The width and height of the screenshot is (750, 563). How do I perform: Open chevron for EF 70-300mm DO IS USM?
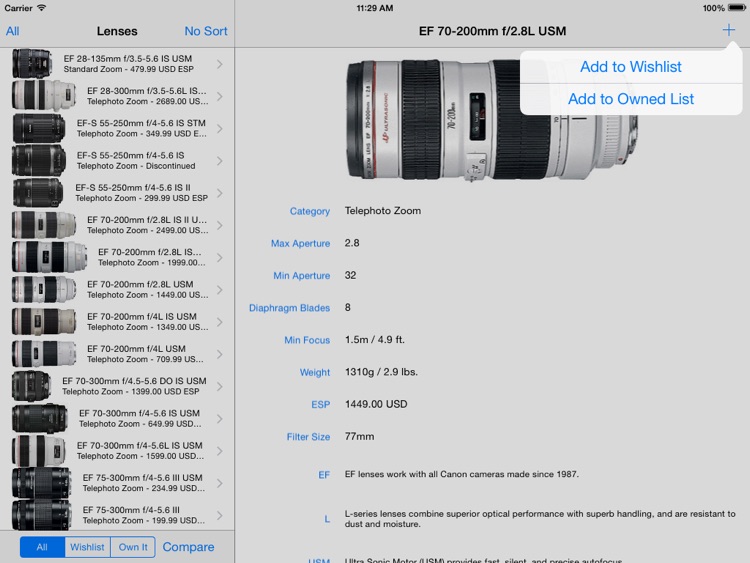[220, 386]
